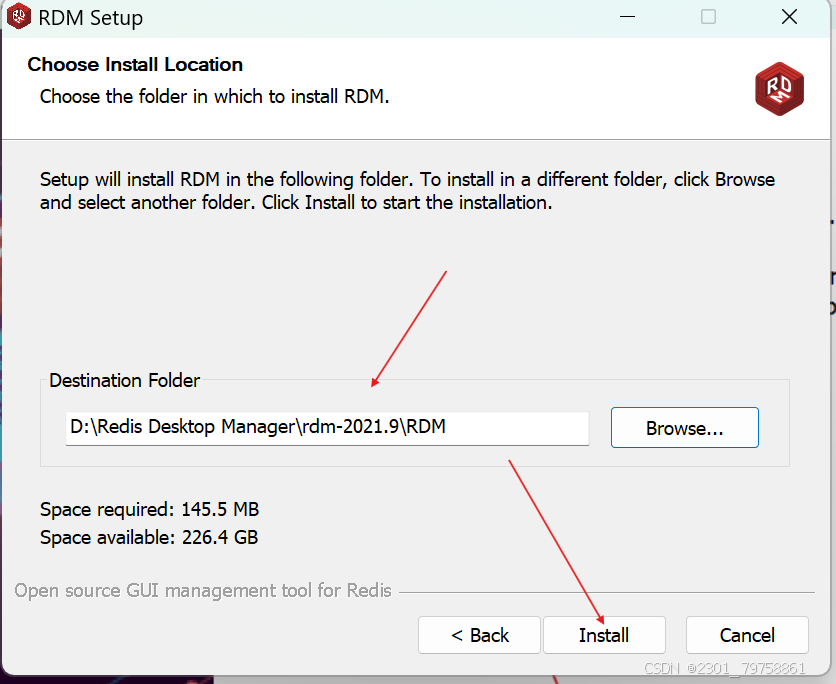Image resolution: width=836 pixels, height=684 pixels.
Task: Select the 'Space required: 145.5 MB' text
Action: coord(149,509)
